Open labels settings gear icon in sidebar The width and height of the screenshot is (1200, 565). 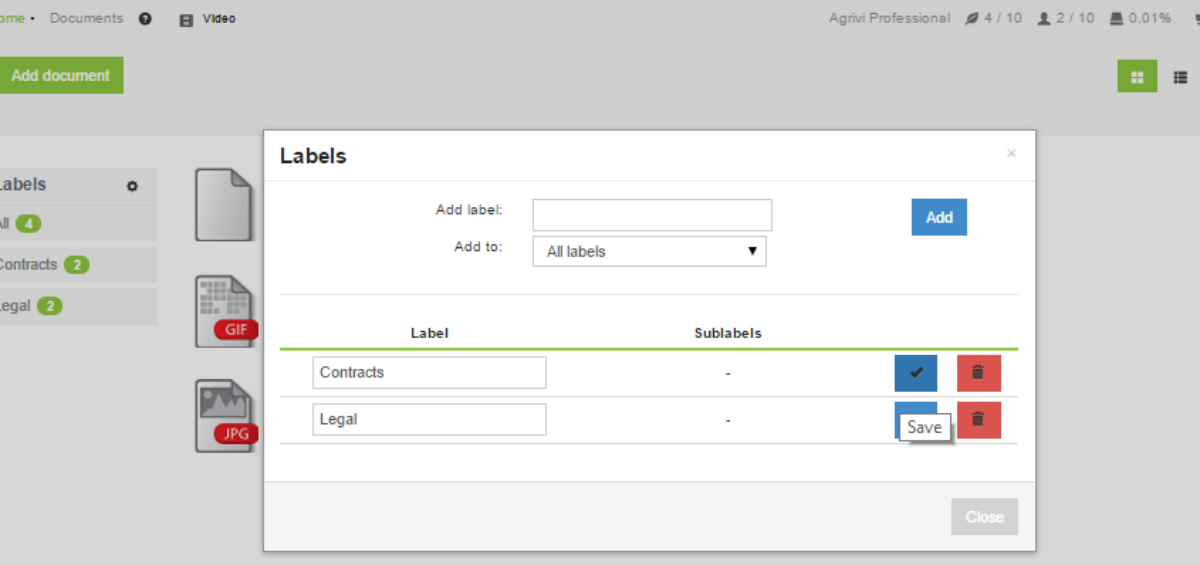[132, 186]
